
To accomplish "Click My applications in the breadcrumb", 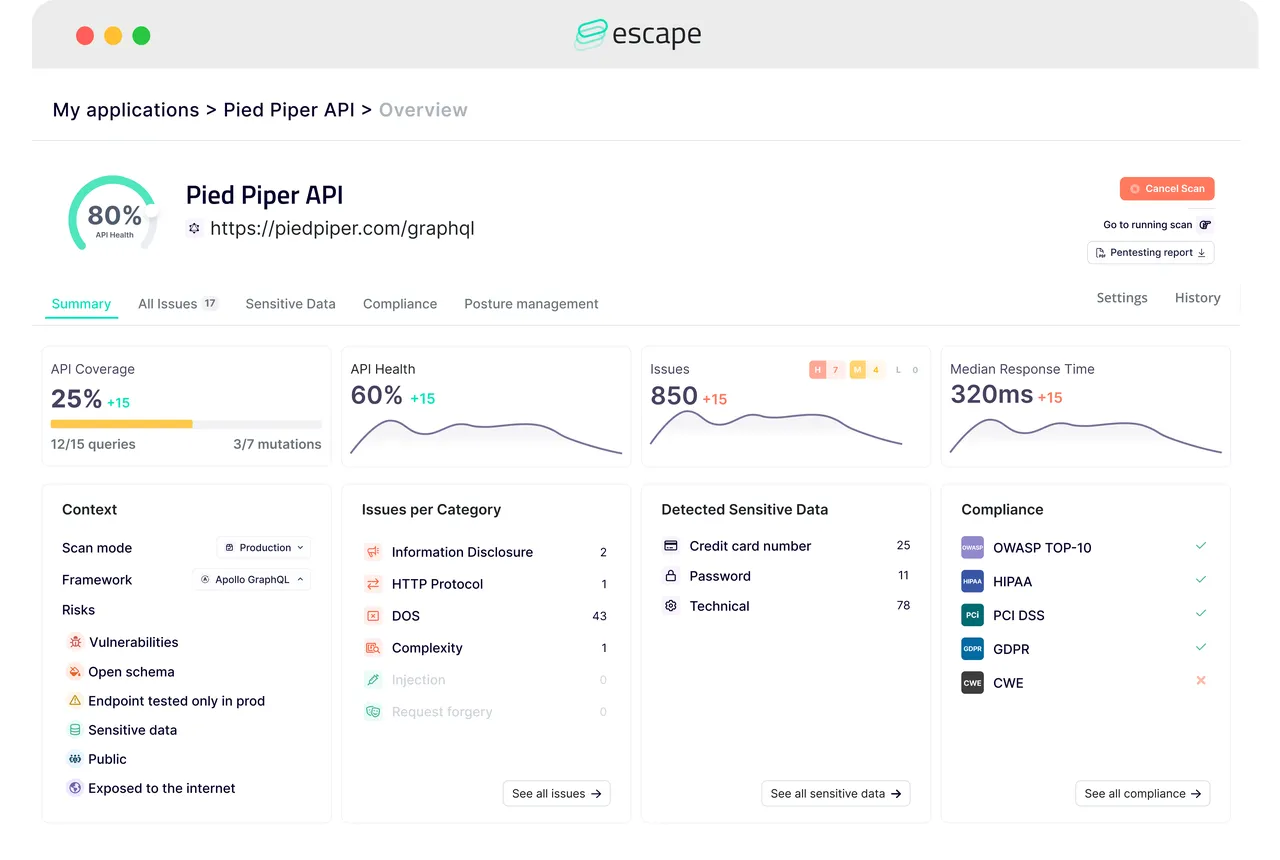I will coord(126,110).
